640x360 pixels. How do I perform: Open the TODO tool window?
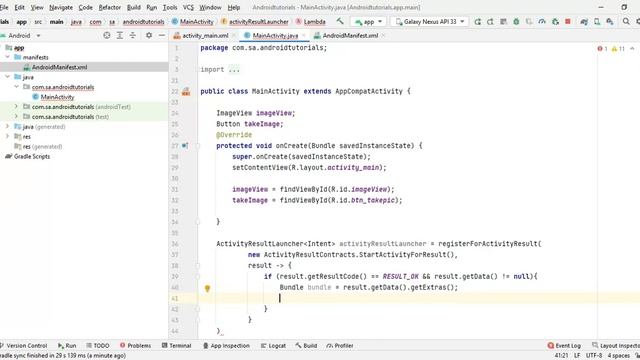point(98,346)
